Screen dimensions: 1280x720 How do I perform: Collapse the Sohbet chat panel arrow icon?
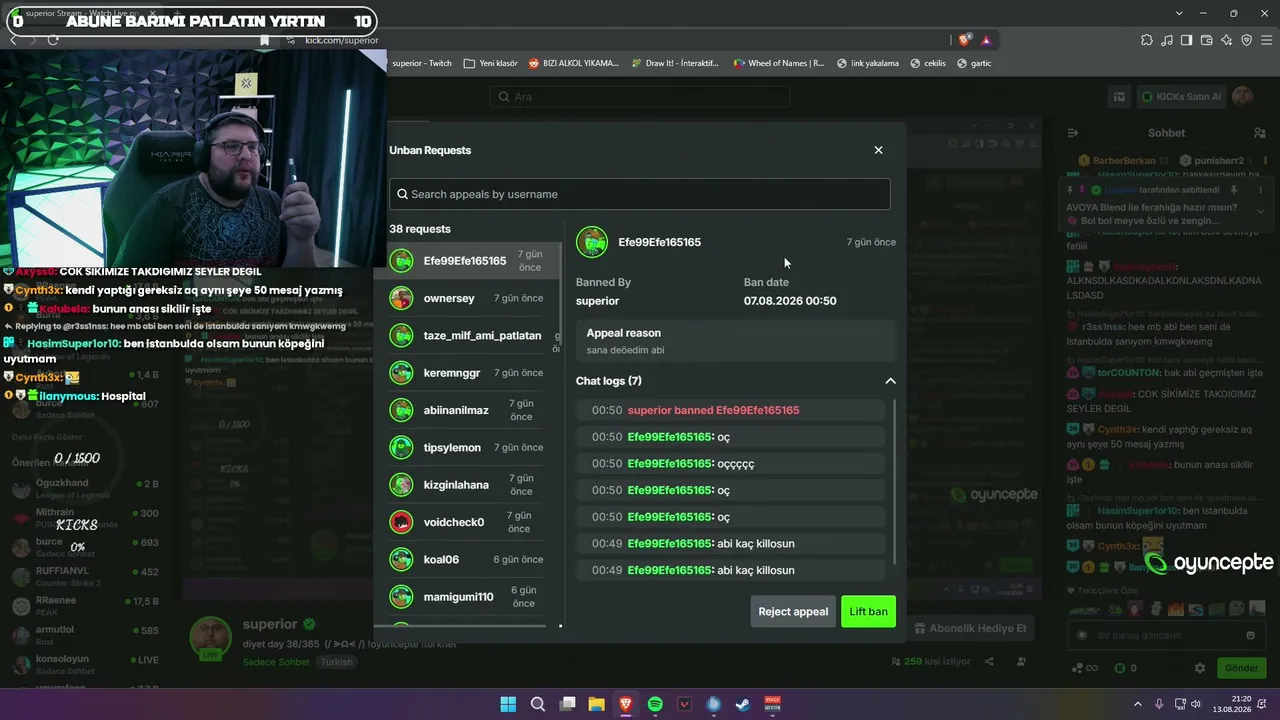click(1072, 133)
